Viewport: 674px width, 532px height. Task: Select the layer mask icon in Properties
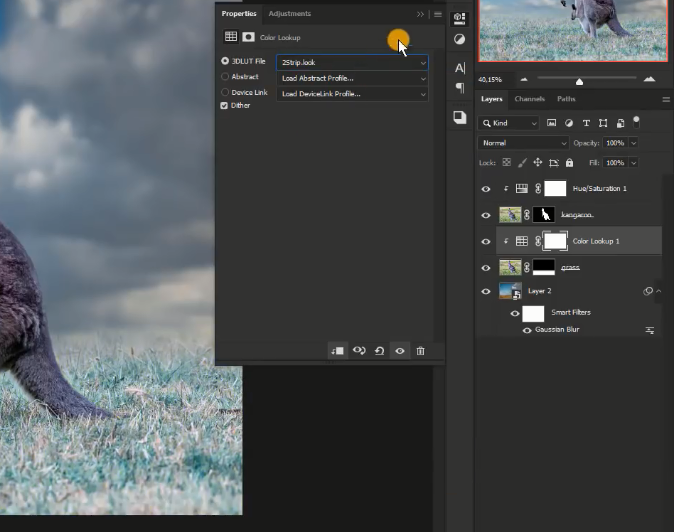point(248,37)
